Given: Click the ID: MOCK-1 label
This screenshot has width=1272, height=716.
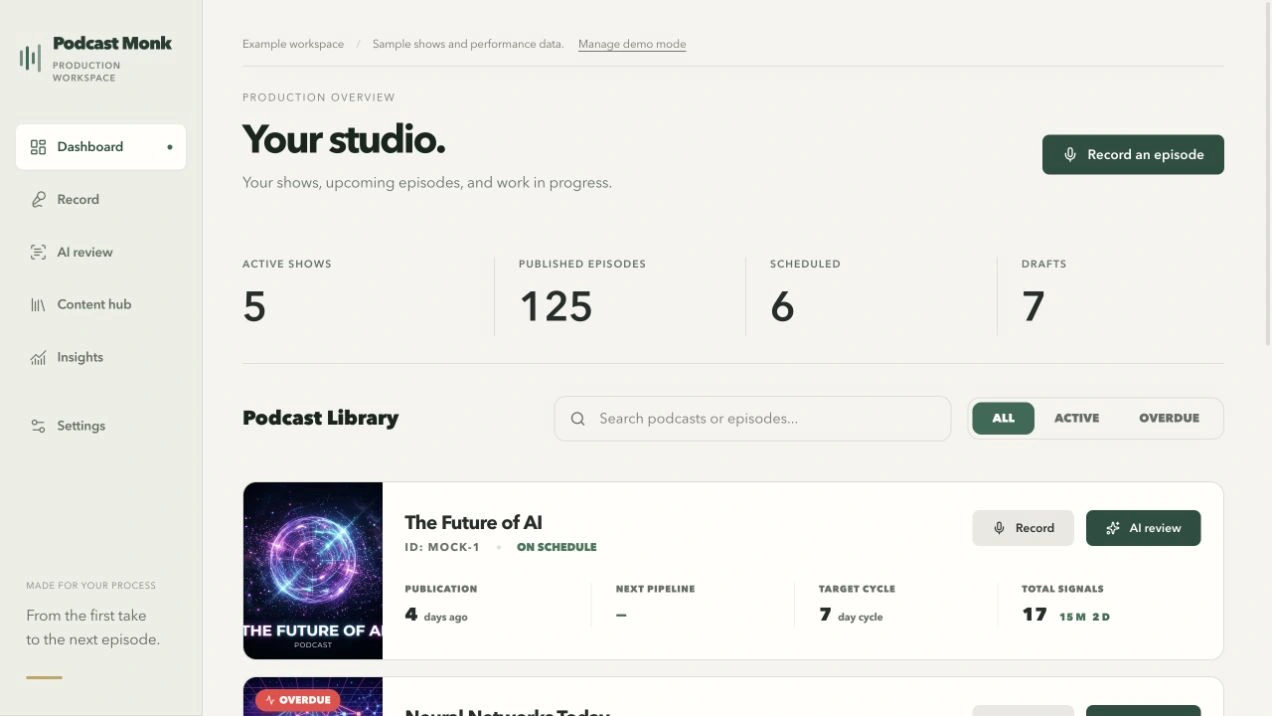Looking at the screenshot, I should [x=442, y=547].
